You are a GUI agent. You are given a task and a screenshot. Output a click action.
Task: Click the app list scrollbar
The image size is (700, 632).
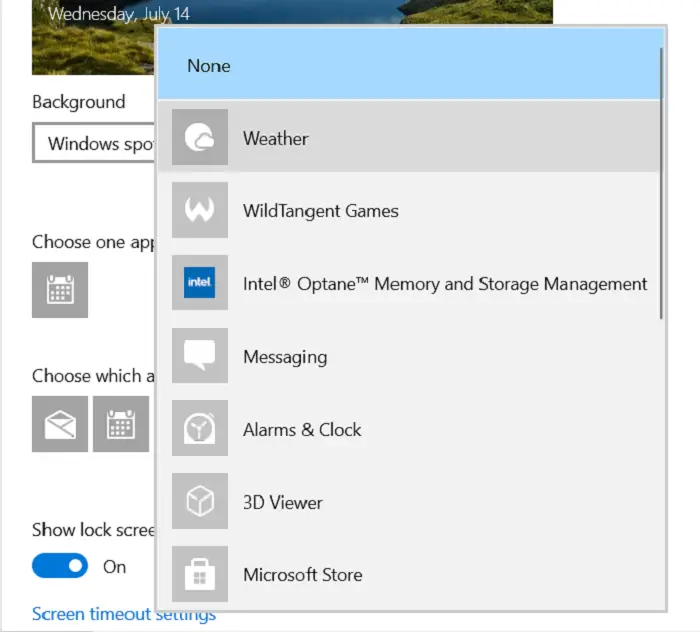pyautogui.click(x=661, y=183)
